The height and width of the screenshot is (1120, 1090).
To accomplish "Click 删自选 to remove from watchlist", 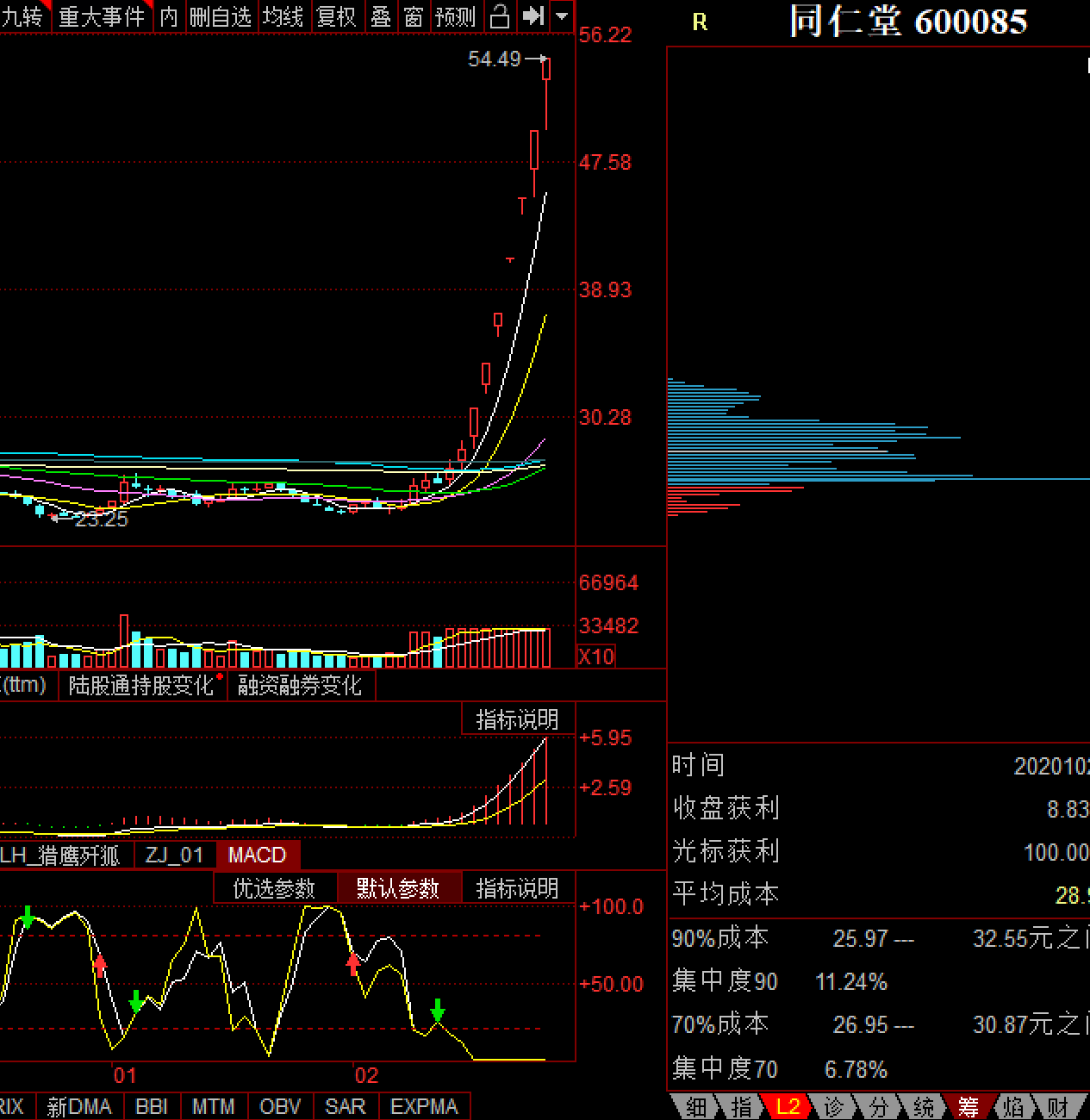I will [x=221, y=16].
